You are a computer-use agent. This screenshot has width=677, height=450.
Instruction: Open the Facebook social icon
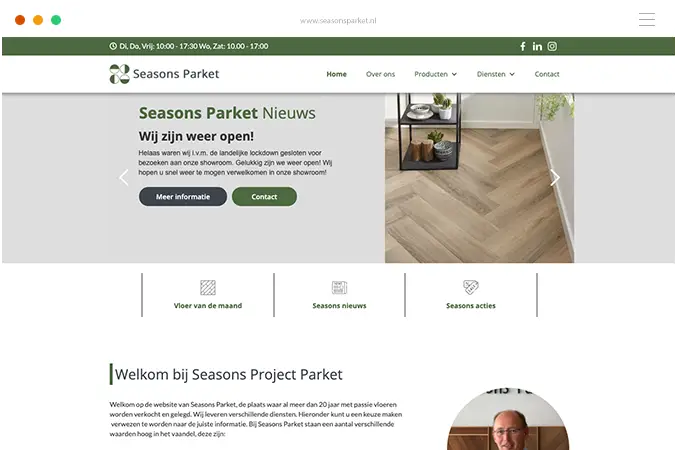pyautogui.click(x=522, y=46)
